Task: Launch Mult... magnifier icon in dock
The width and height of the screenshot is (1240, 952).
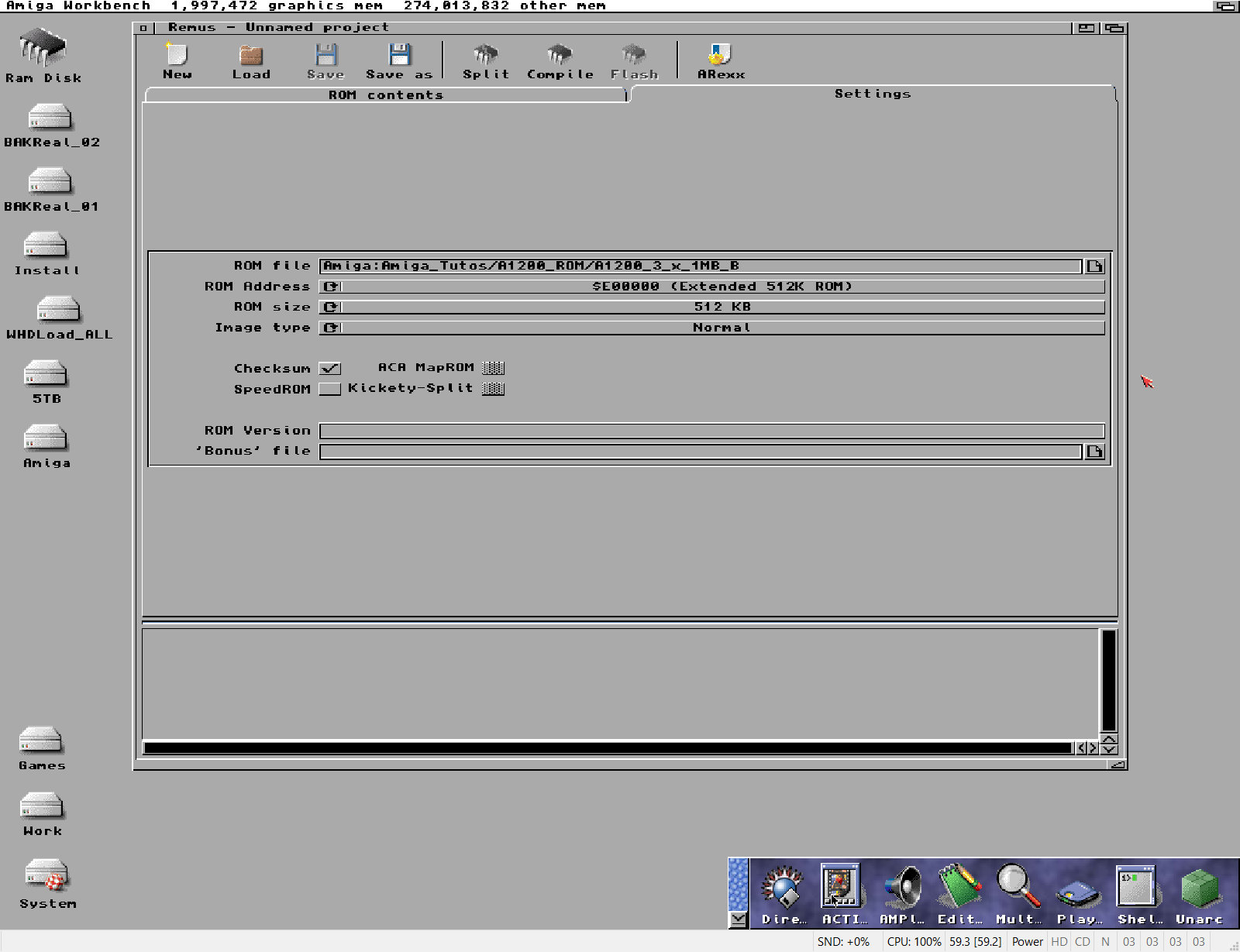Action: [x=1019, y=895]
